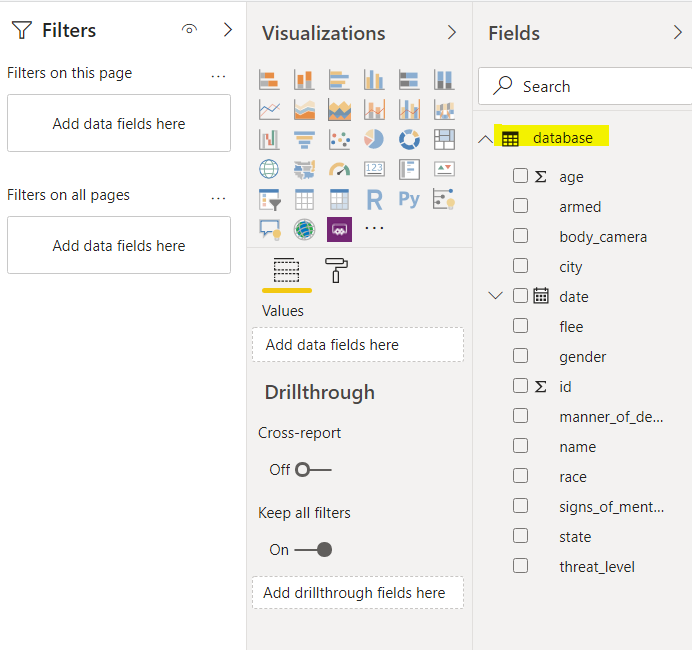Turn on the Cross-report toggle

313,469
